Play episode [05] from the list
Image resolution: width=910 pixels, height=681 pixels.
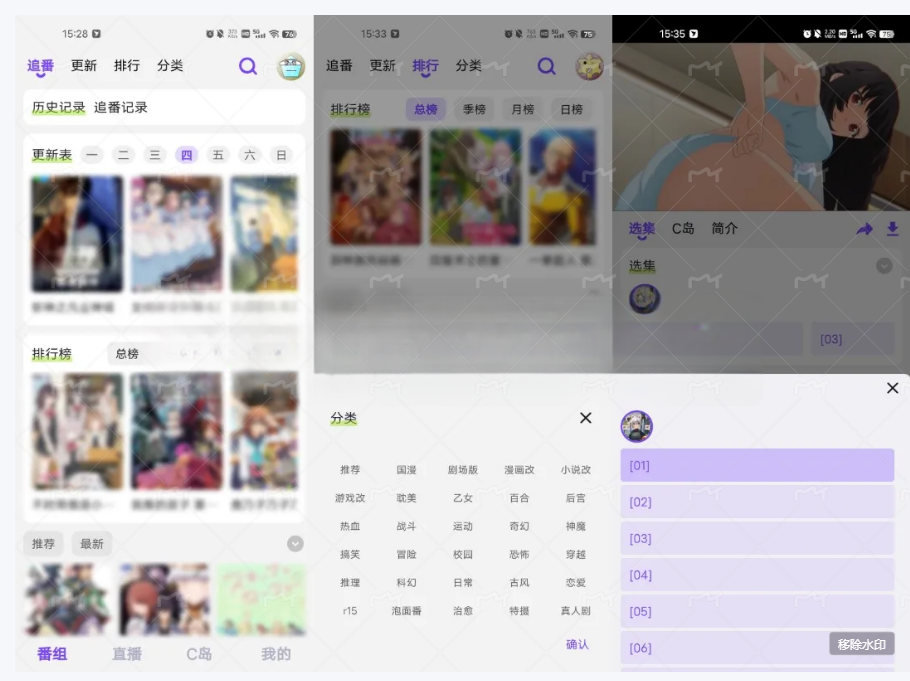[757, 611]
